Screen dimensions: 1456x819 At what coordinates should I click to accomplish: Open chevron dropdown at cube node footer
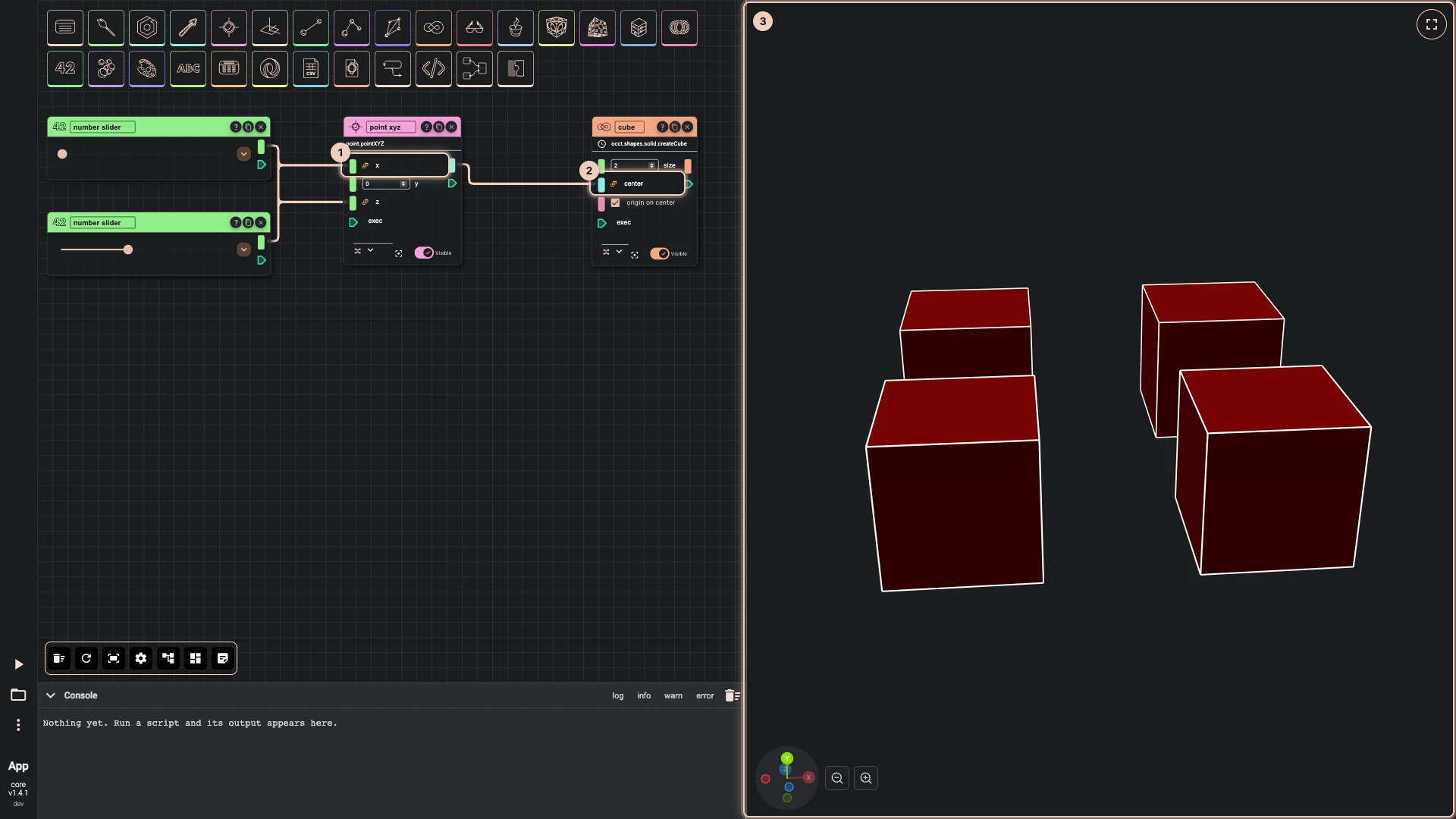pos(619,251)
